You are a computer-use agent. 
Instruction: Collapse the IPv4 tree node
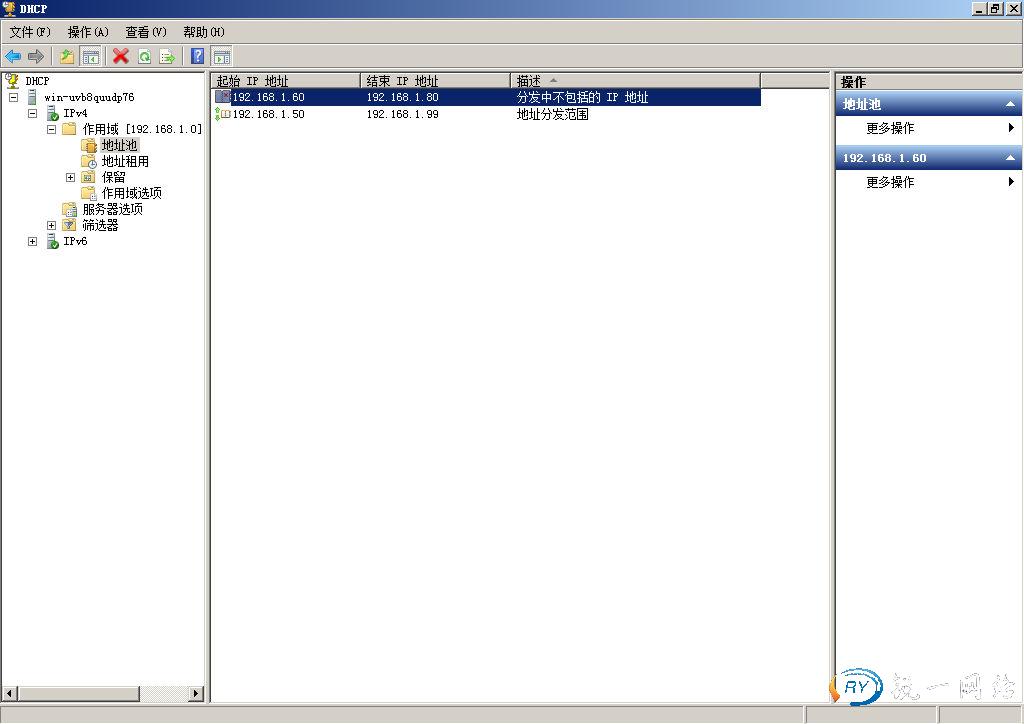[x=33, y=114]
